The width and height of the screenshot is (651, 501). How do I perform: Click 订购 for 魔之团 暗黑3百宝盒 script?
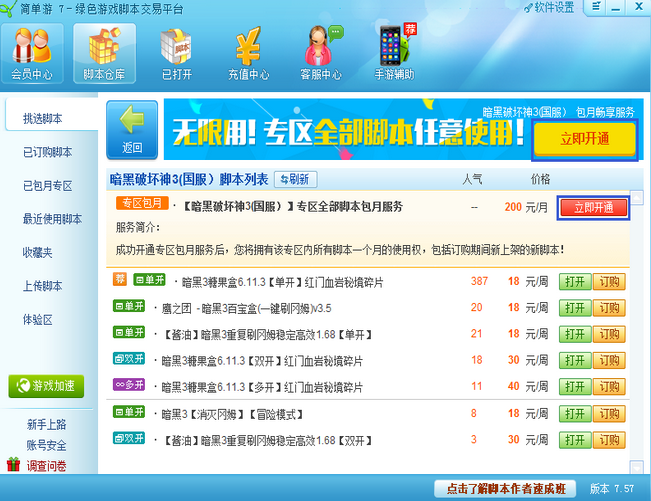coord(608,308)
